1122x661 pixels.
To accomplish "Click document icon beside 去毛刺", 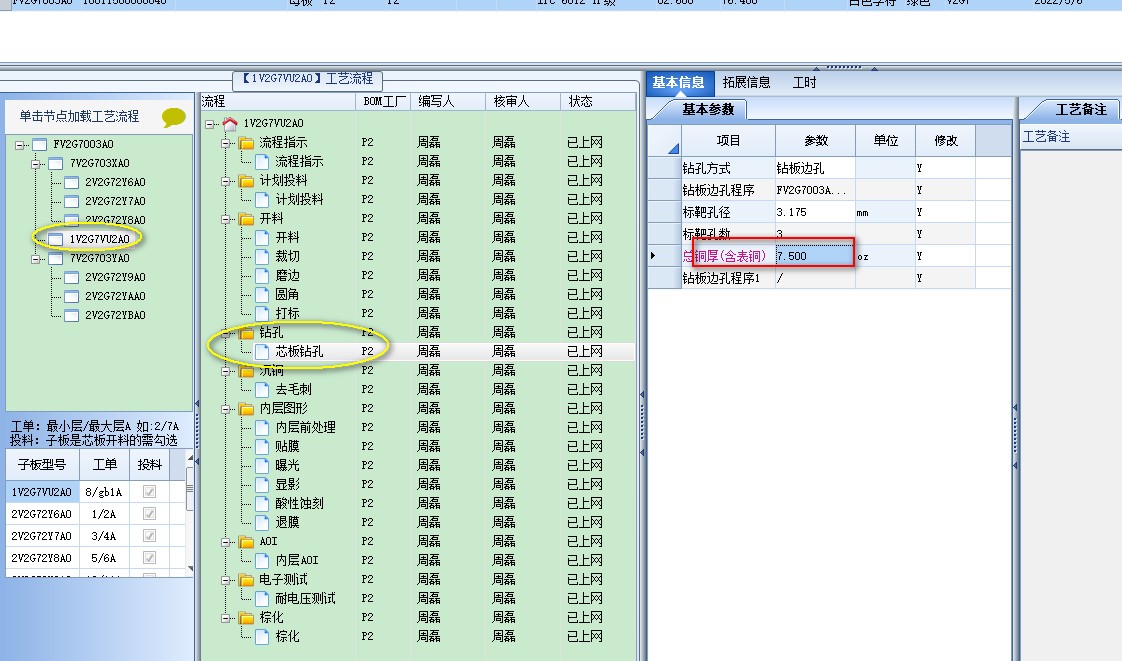I will point(262,389).
